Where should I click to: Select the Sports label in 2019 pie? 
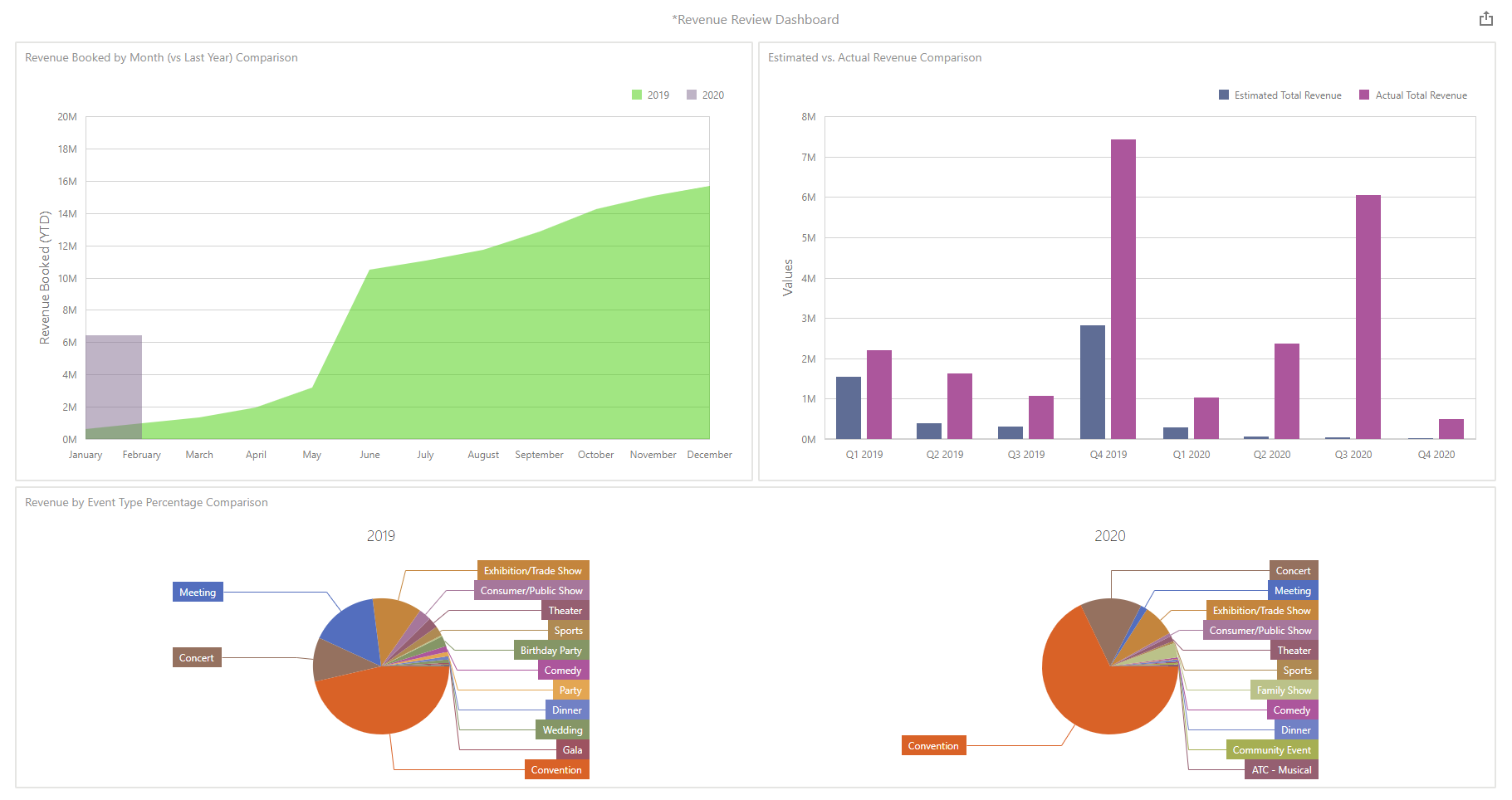coord(569,630)
